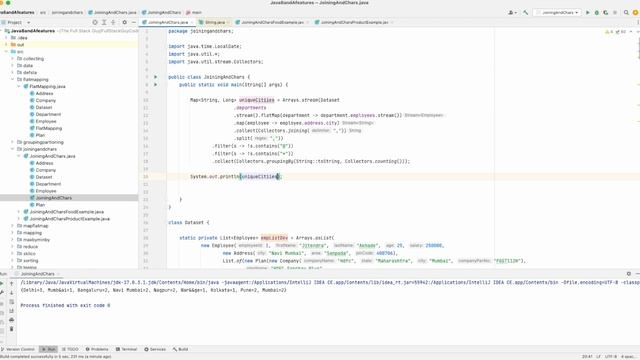
Task: Expand the groupingpartioning folder
Action: pyautogui.click(x=13, y=142)
